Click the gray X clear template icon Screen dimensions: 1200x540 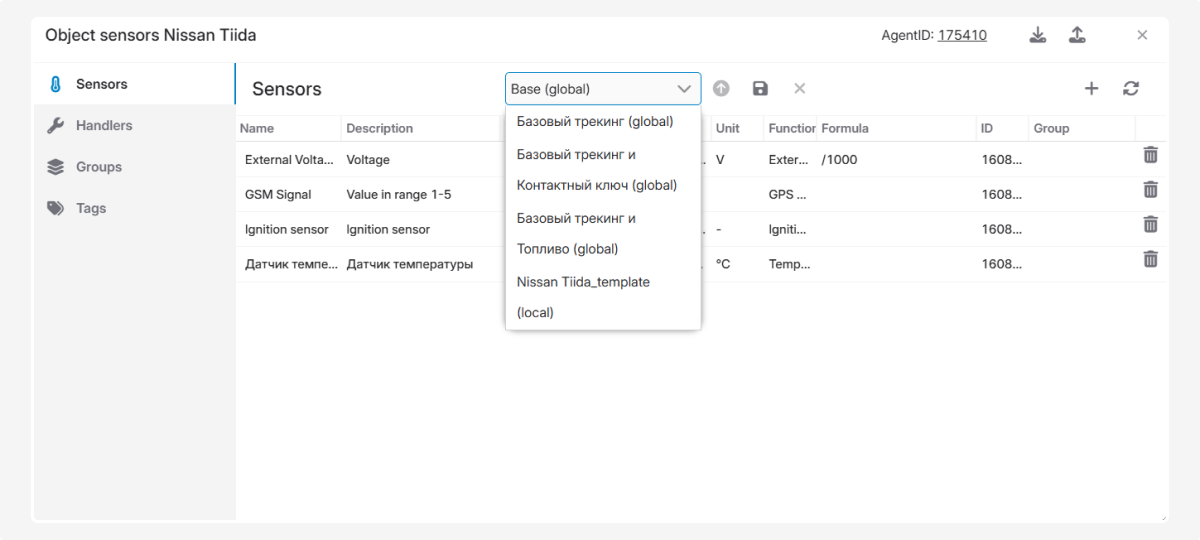(800, 89)
